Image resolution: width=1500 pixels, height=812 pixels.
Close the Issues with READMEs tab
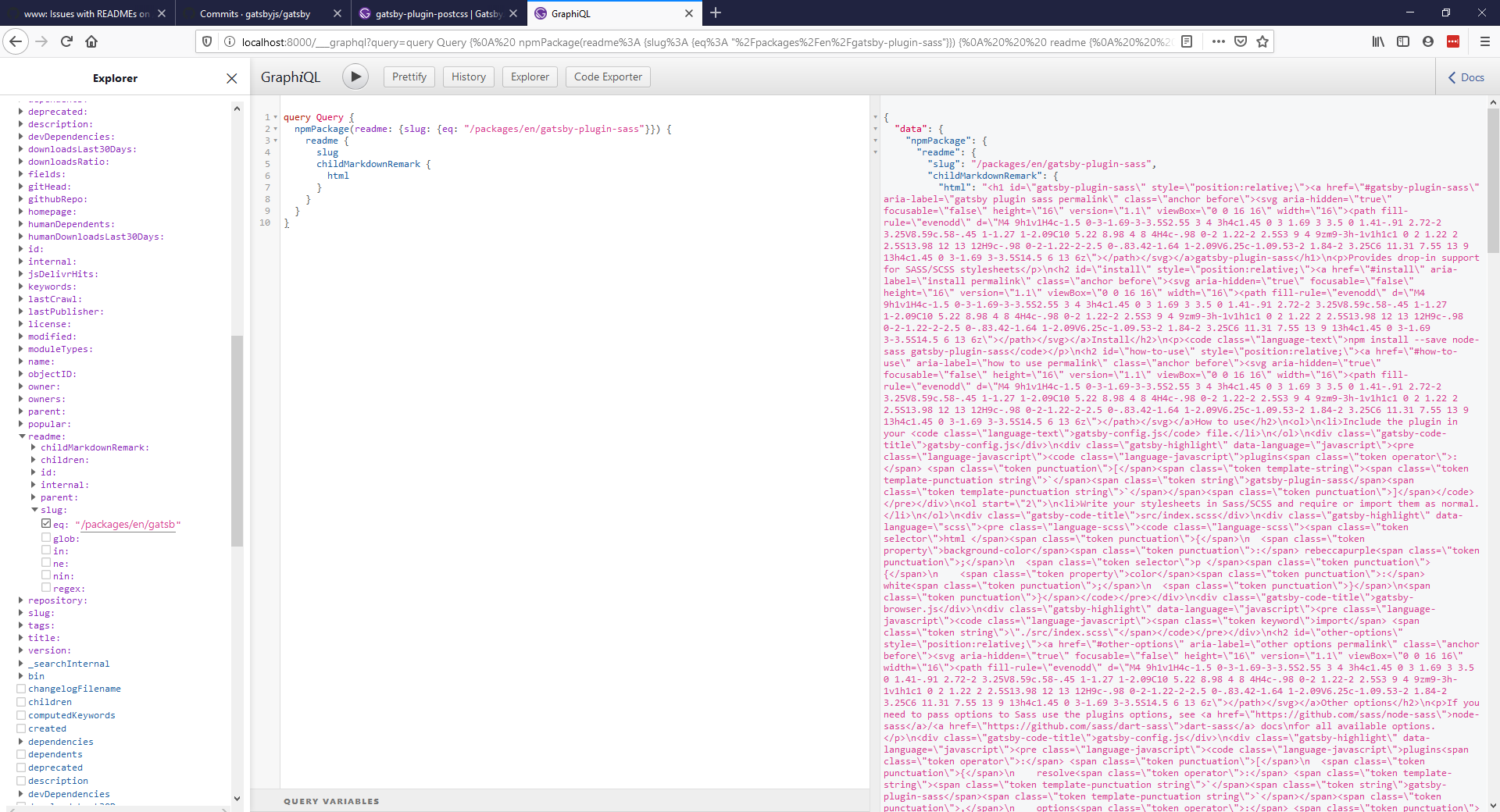[161, 13]
